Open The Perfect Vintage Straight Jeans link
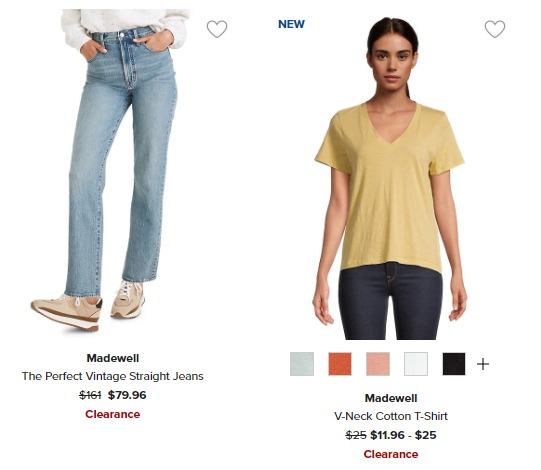This screenshot has width=541, height=470. (x=112, y=376)
